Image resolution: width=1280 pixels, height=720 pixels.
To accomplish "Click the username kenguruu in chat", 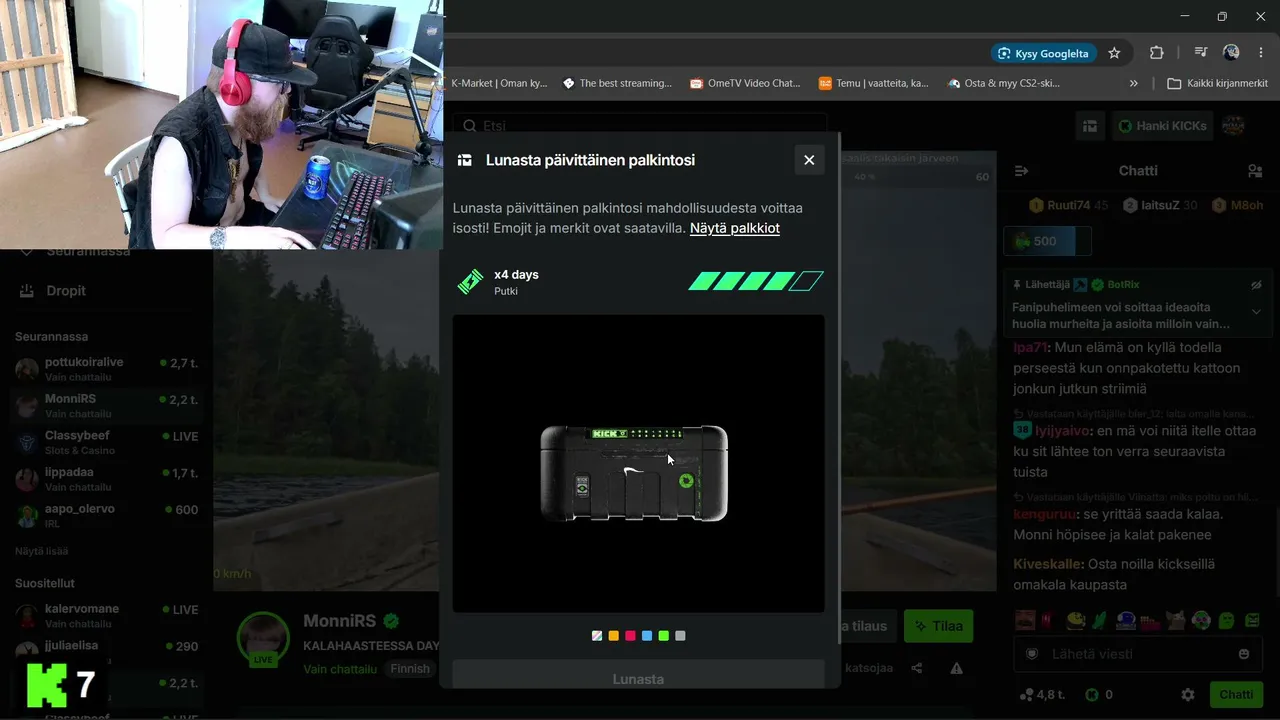I will coord(1044,514).
